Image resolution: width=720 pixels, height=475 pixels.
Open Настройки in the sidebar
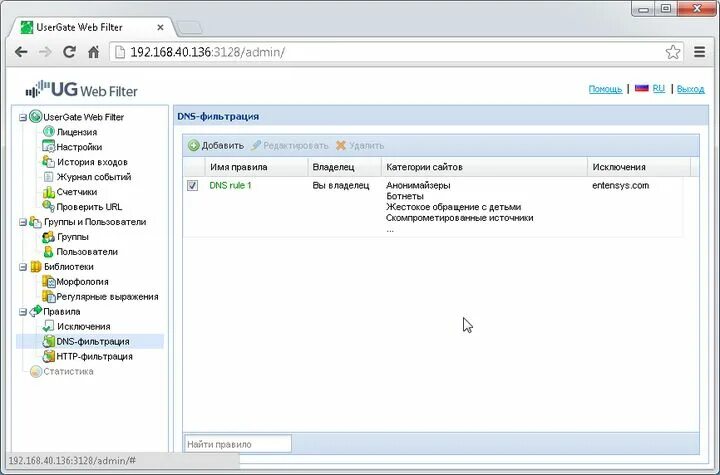pos(79,147)
